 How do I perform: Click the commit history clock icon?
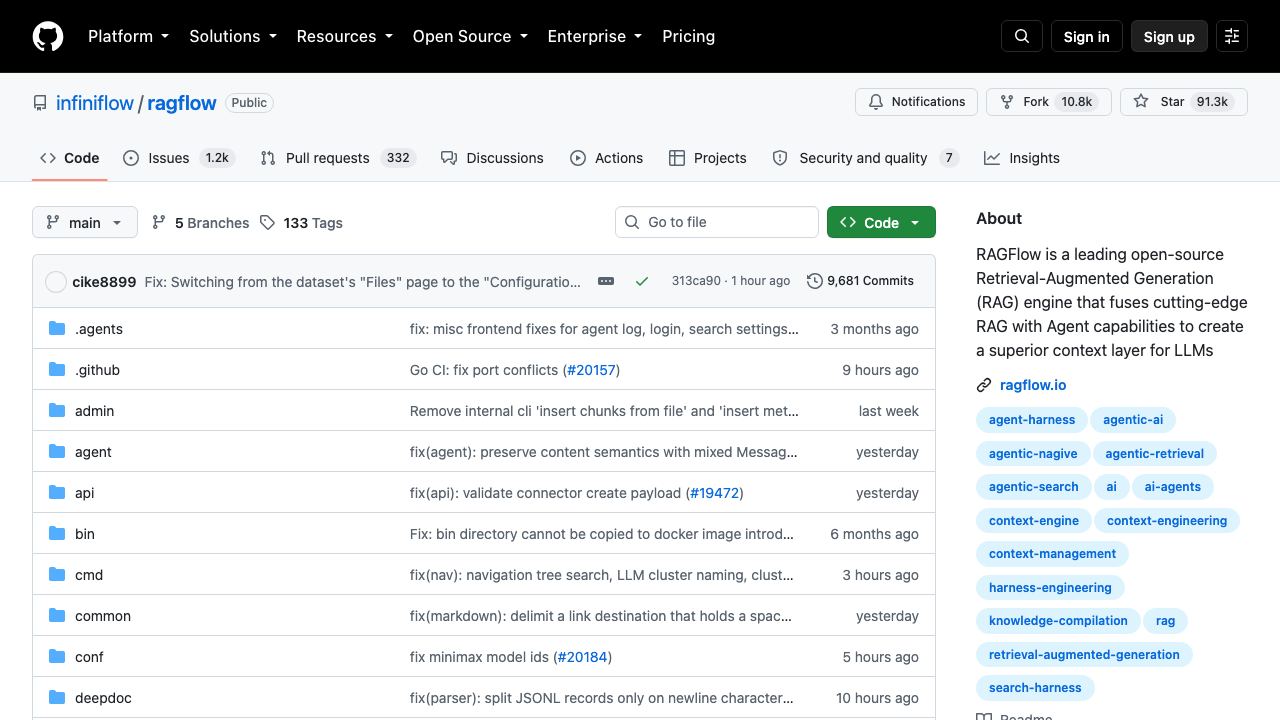tap(815, 281)
